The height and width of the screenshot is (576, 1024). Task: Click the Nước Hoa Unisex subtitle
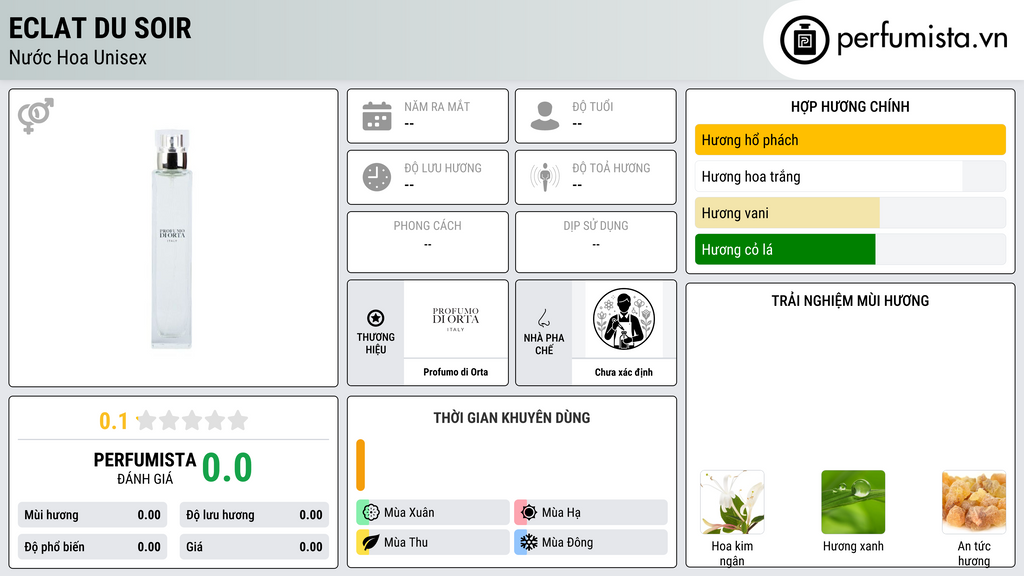(x=78, y=57)
